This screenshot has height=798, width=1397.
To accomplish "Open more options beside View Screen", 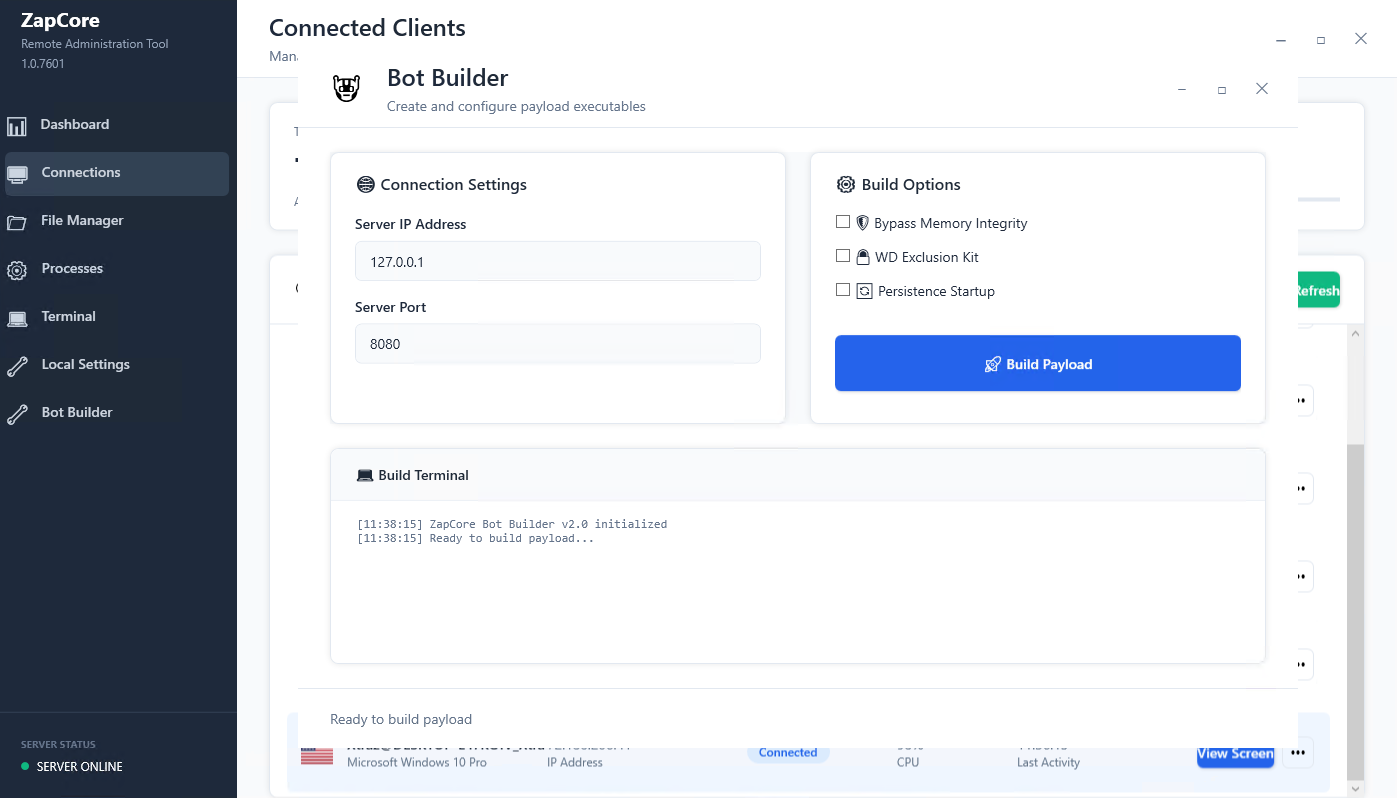I will [1298, 753].
